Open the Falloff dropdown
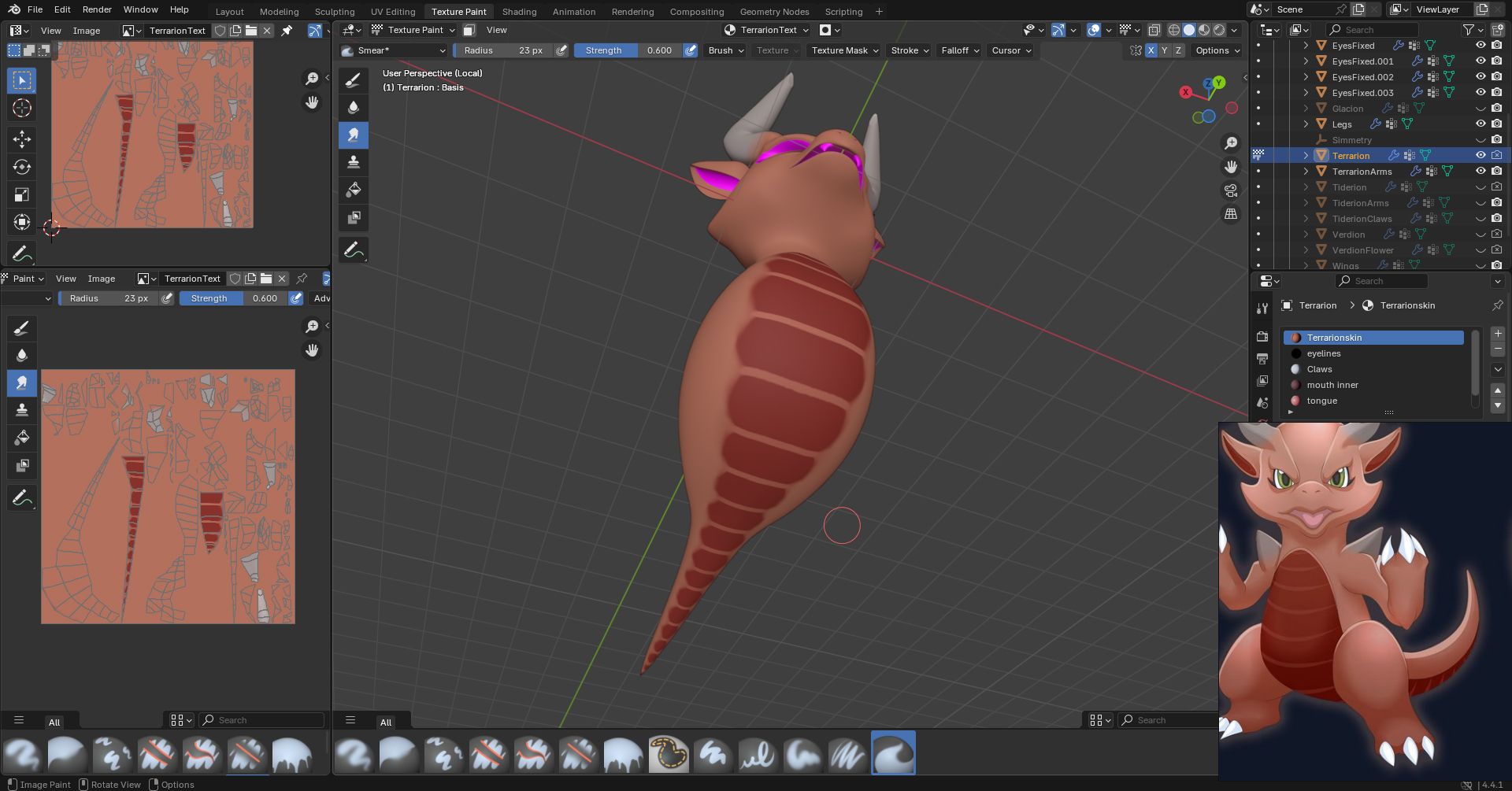Viewport: 1512px width, 791px height. [x=960, y=50]
